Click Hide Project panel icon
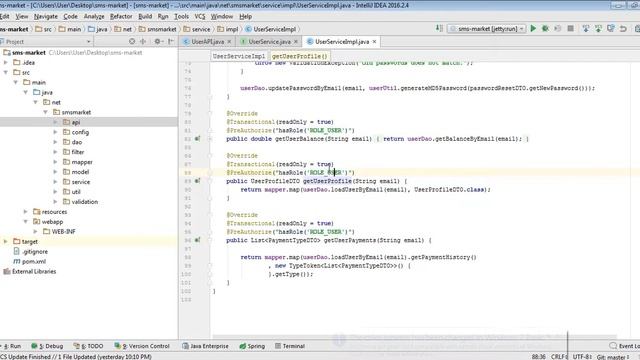 pos(171,41)
